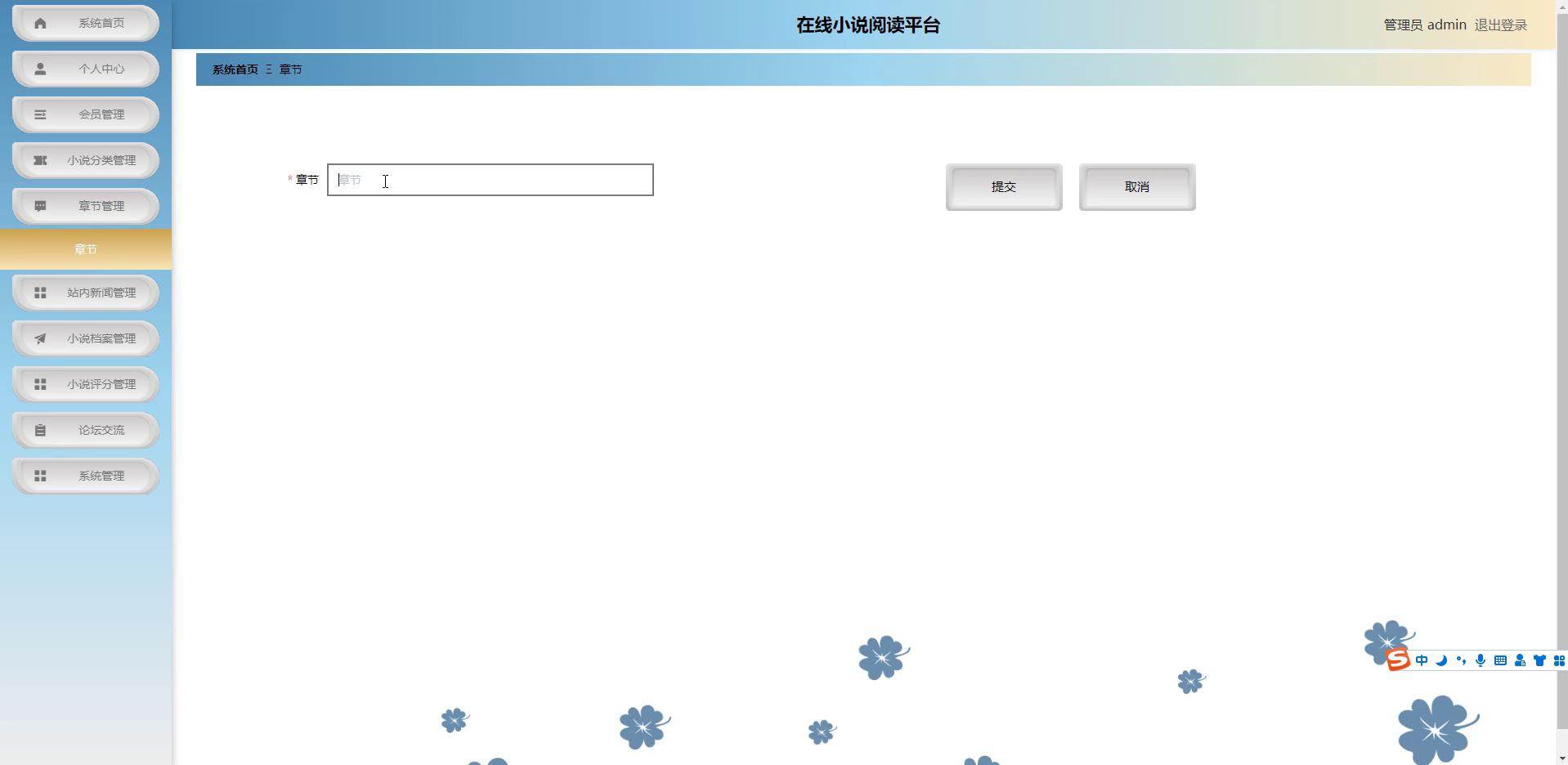Open 个人中心 sidebar menu
Screen dimensions: 1568x765
pyautogui.click(x=86, y=69)
